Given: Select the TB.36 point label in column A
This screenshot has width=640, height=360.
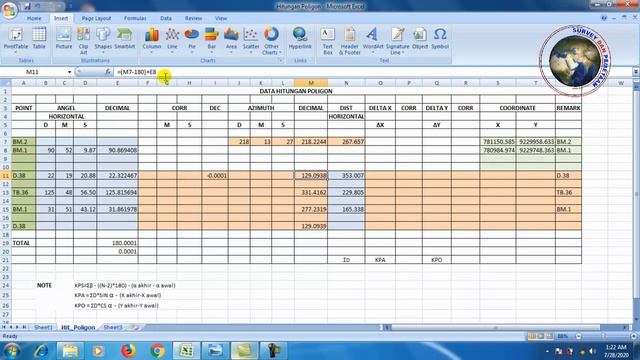Looking at the screenshot, I should pos(24,192).
